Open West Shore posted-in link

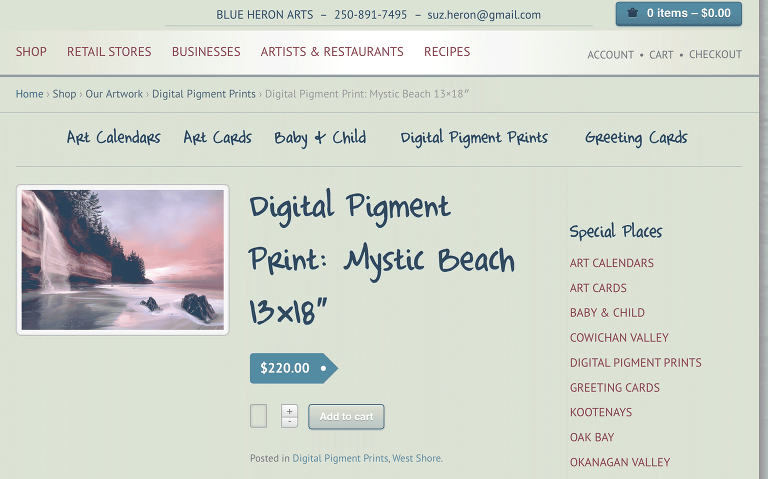point(416,458)
